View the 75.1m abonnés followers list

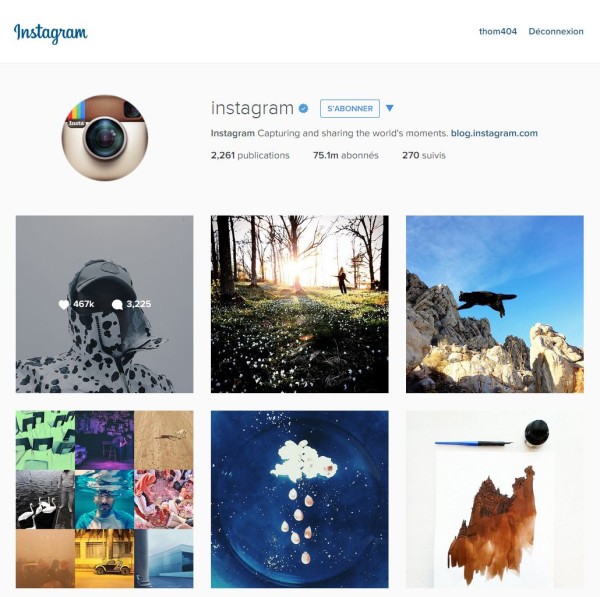[x=346, y=155]
